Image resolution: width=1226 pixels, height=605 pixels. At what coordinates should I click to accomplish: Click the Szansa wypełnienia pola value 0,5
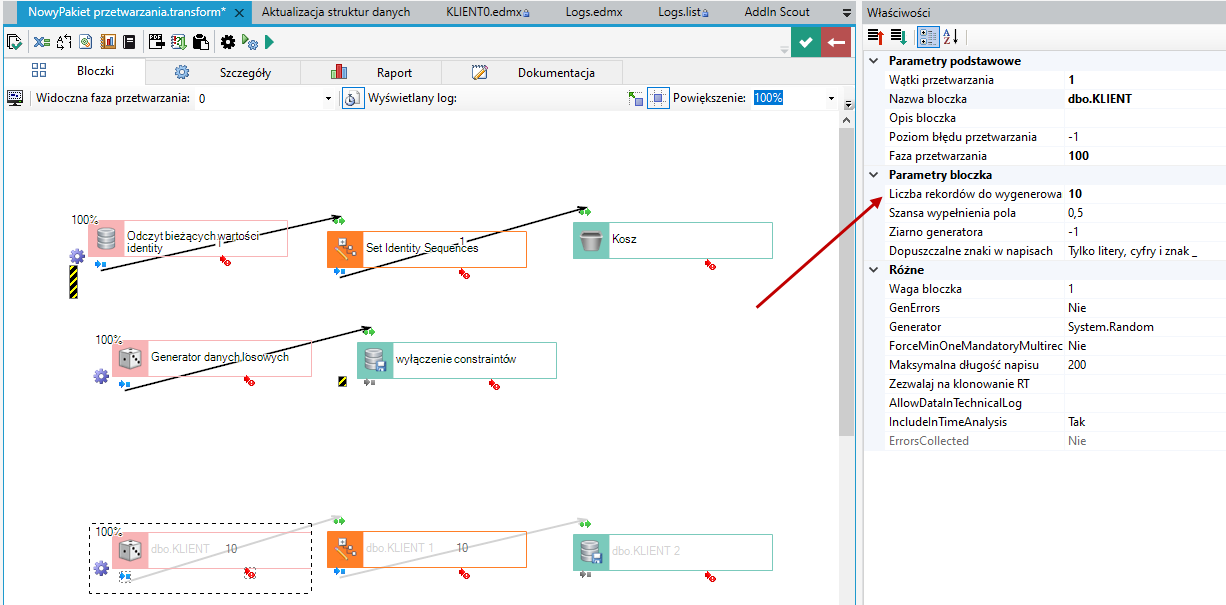coord(1145,213)
